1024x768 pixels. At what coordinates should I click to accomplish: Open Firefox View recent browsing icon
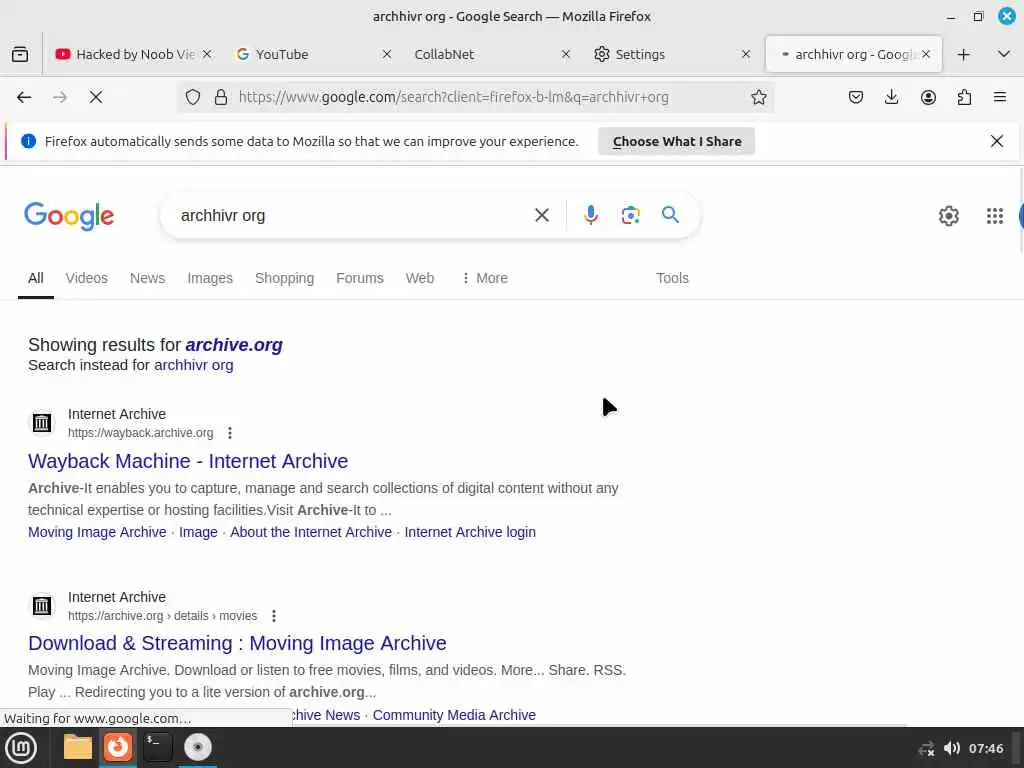(20, 54)
